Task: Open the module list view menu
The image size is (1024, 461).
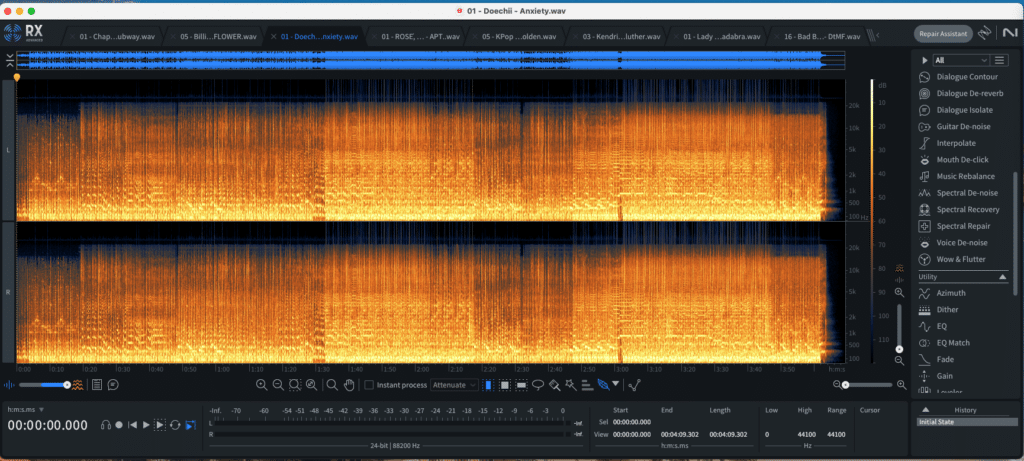Action: point(999,60)
